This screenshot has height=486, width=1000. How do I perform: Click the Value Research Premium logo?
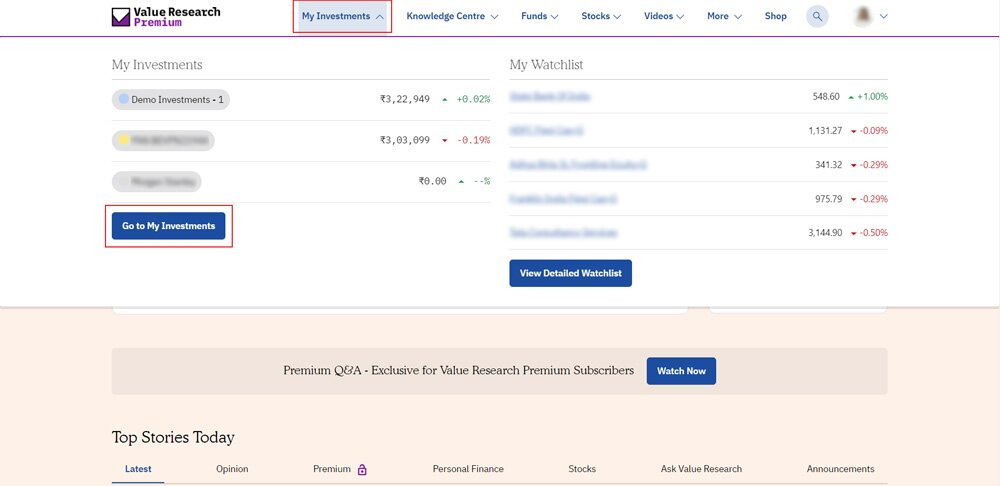click(x=166, y=16)
